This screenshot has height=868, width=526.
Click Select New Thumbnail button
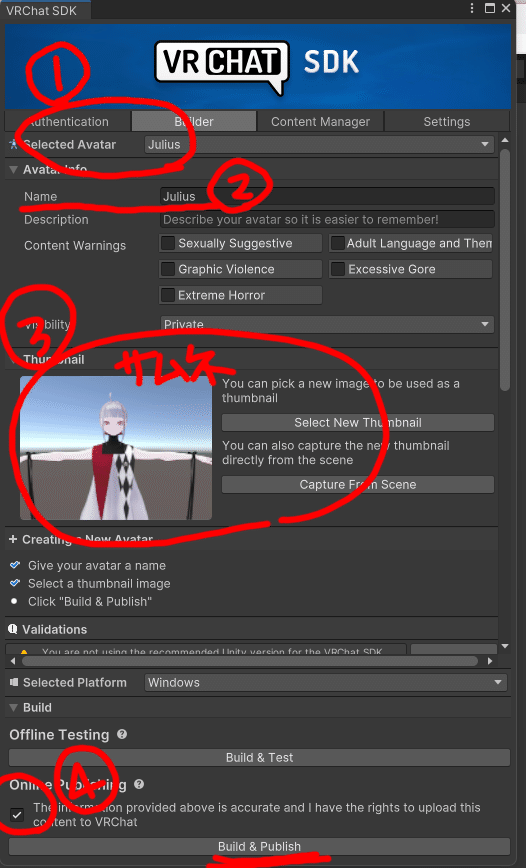(358, 422)
